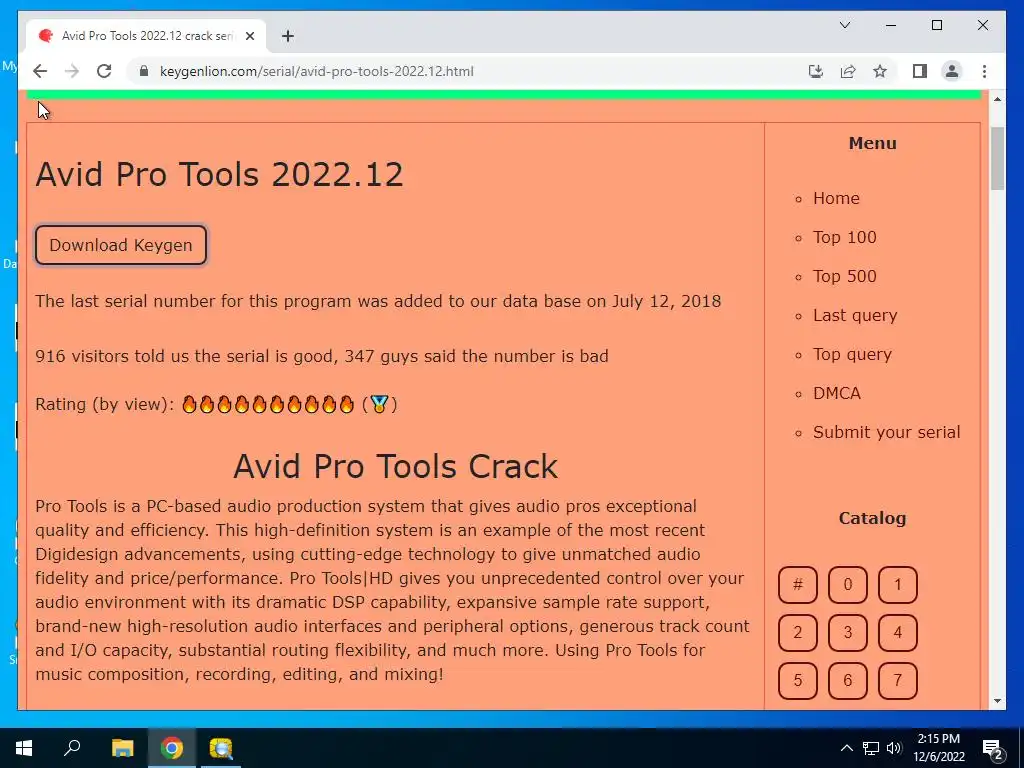Open the Chrome side panel icon
Screen dimensions: 1024x768
(x=920, y=71)
